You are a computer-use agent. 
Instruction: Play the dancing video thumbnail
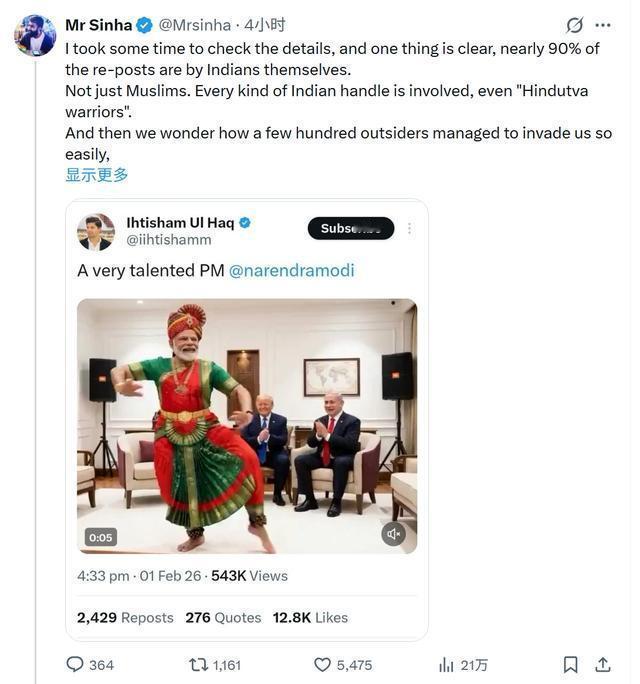(x=246, y=426)
